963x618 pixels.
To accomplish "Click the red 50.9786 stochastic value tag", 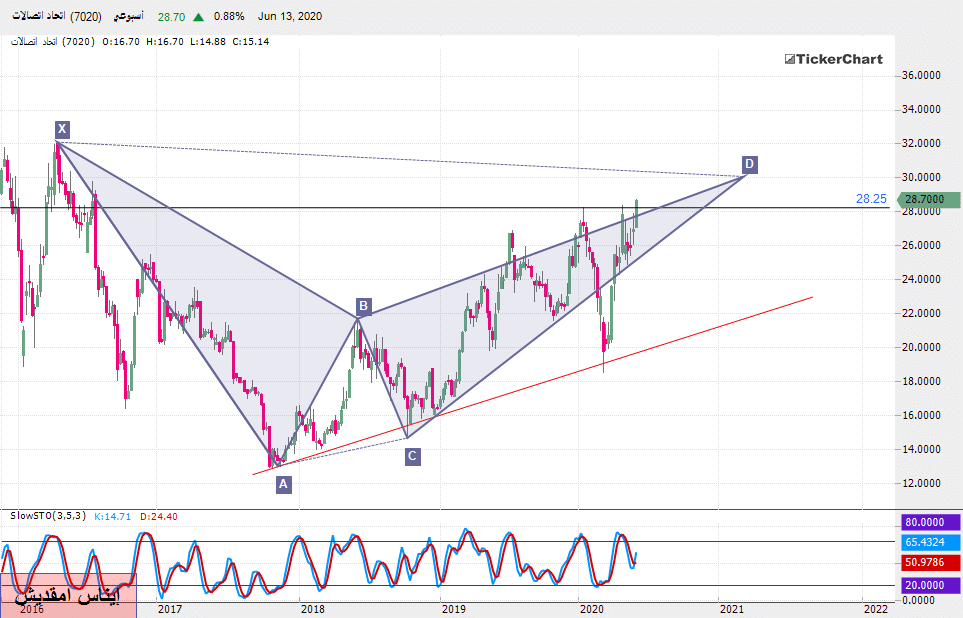I will (x=925, y=563).
